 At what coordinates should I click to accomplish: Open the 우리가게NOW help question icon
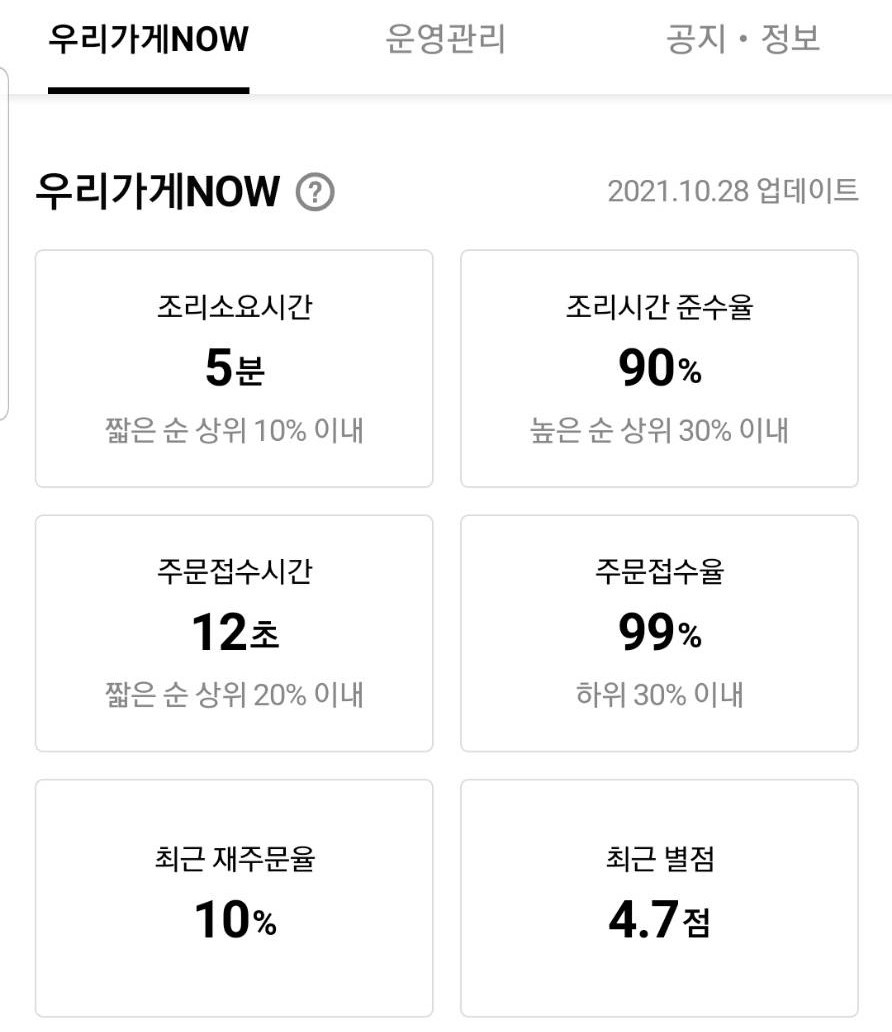pyautogui.click(x=315, y=192)
